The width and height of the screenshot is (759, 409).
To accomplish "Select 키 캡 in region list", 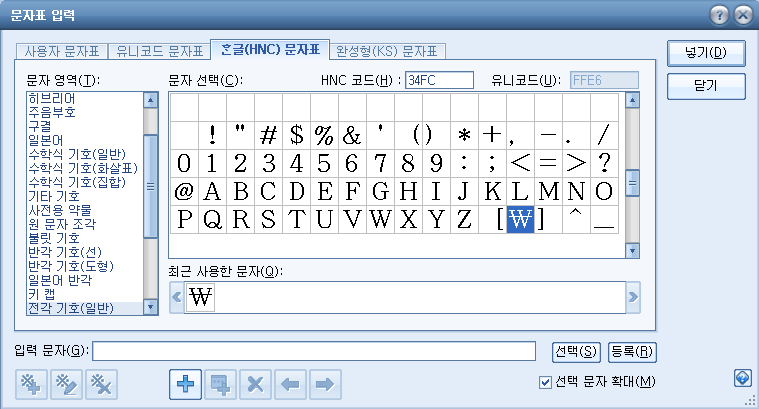I will tap(85, 295).
